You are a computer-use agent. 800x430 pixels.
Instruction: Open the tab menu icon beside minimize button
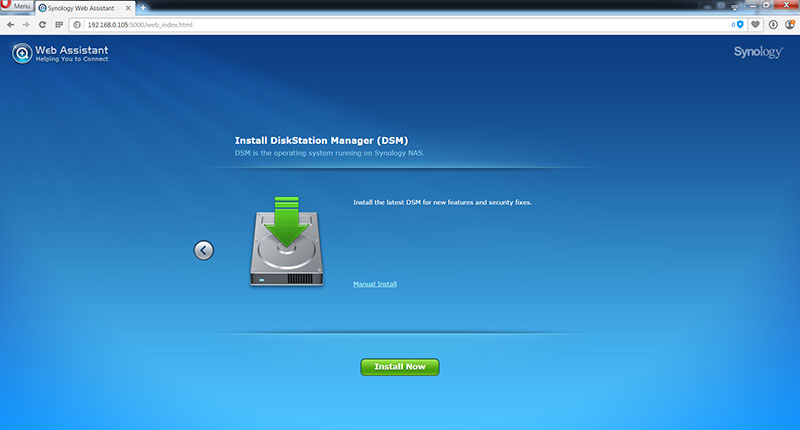[735, 7]
